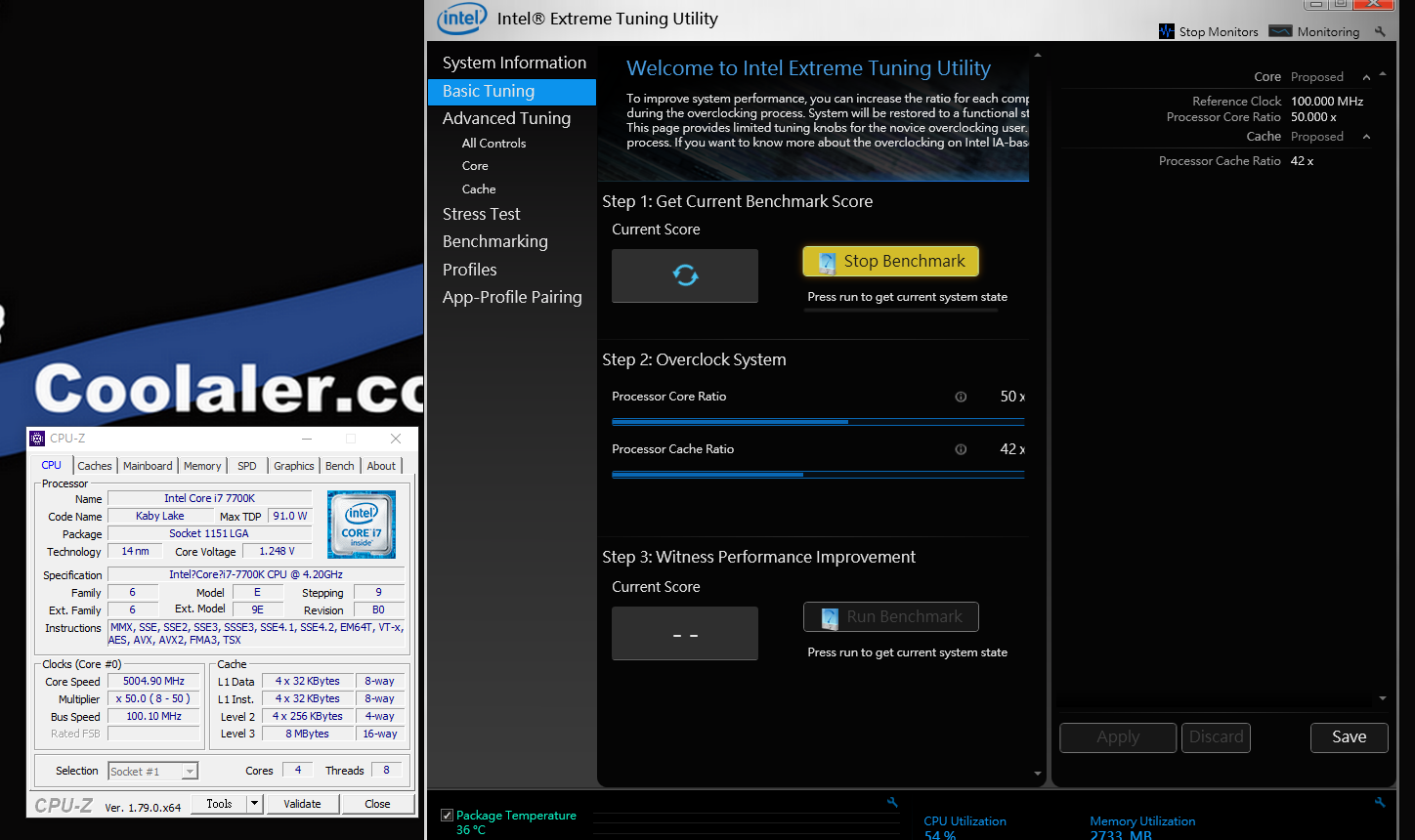Viewport: 1415px width, 840px height.
Task: Open the CPU-Z Tools dropdown arrow
Action: (x=254, y=804)
